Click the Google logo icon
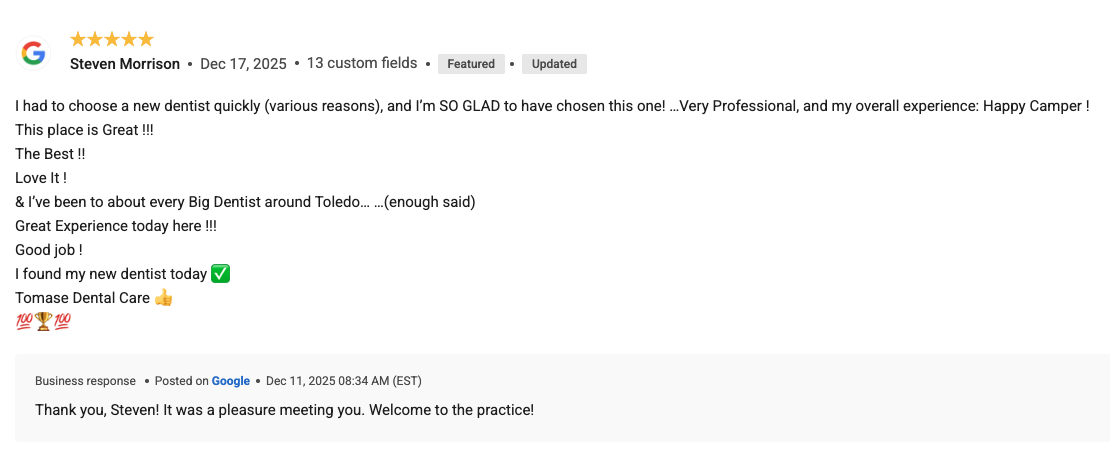The width and height of the screenshot is (1110, 453). pyautogui.click(x=33, y=53)
